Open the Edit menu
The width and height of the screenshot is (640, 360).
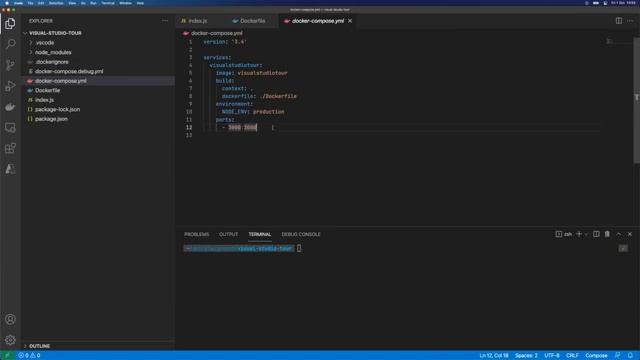pos(41,3)
